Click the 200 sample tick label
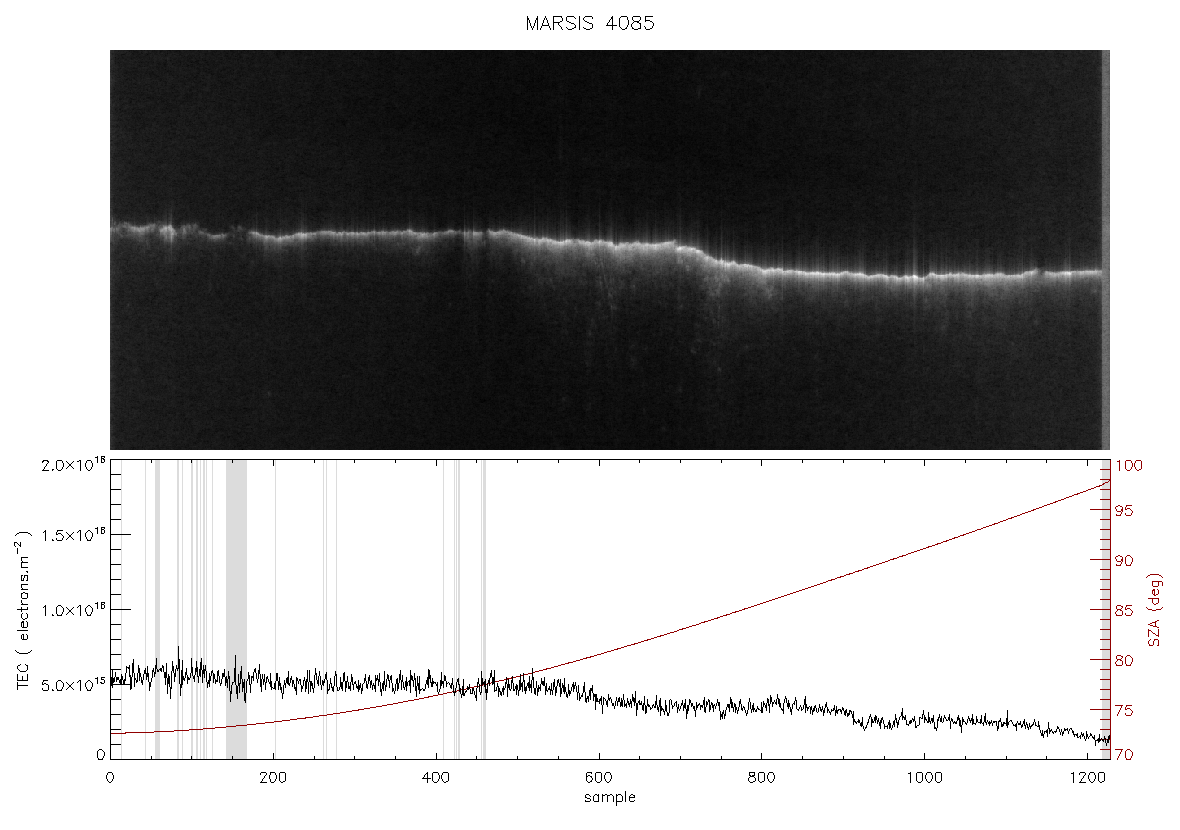Viewport: 1180px width, 830px height. (x=273, y=777)
